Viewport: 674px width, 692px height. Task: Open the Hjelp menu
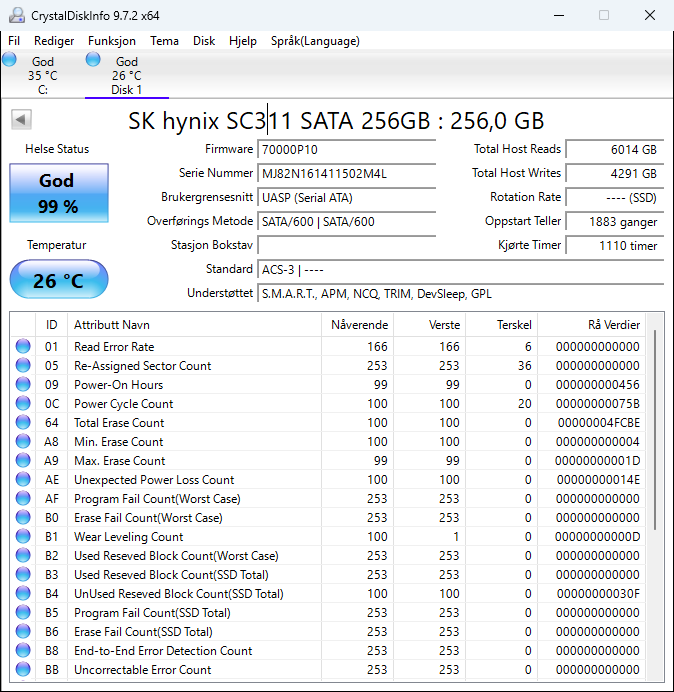[x=243, y=41]
